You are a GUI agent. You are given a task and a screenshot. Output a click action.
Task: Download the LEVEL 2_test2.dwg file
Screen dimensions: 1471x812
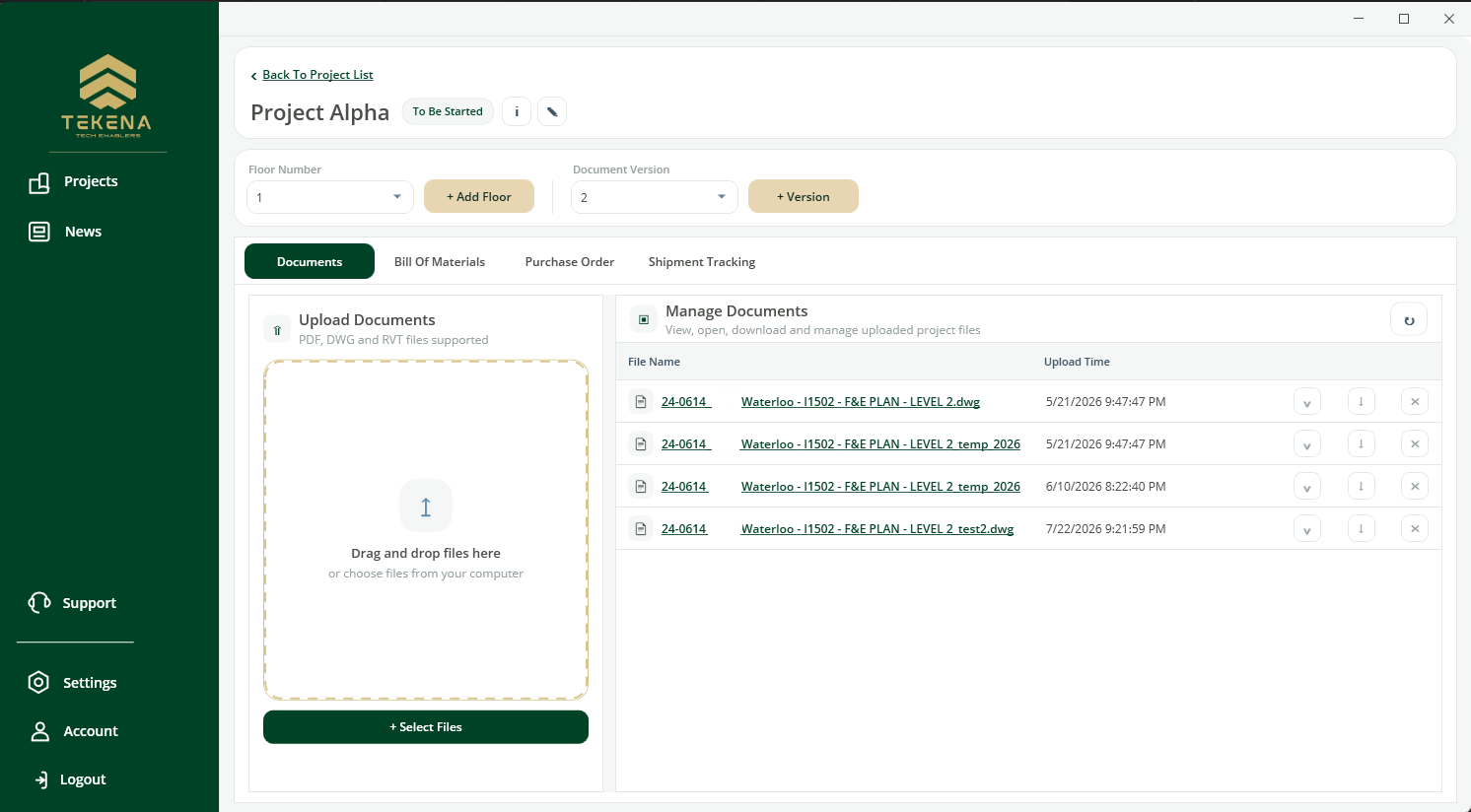tap(1361, 529)
